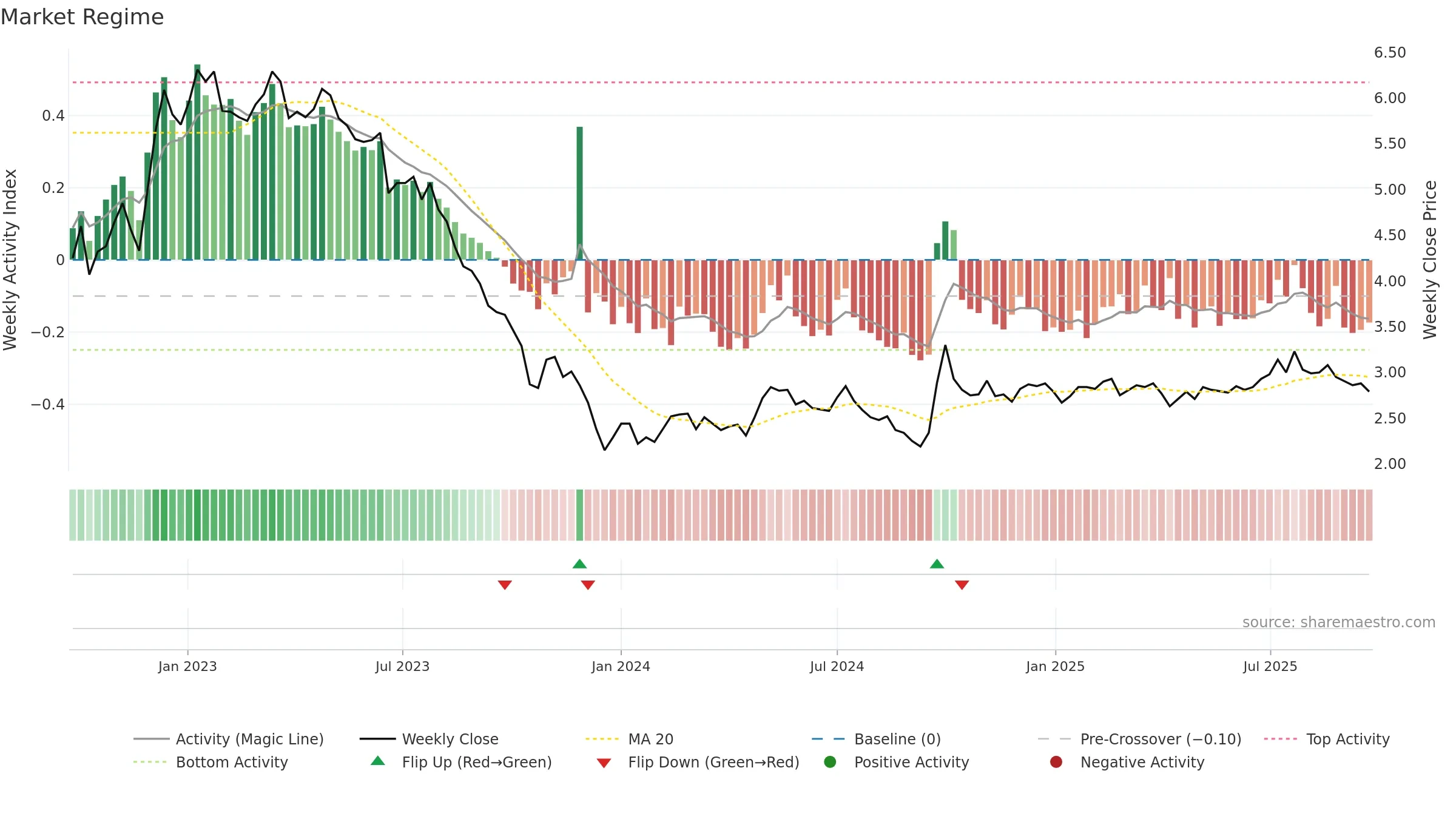Click the Weekly Close Price axis title

coord(1430,260)
